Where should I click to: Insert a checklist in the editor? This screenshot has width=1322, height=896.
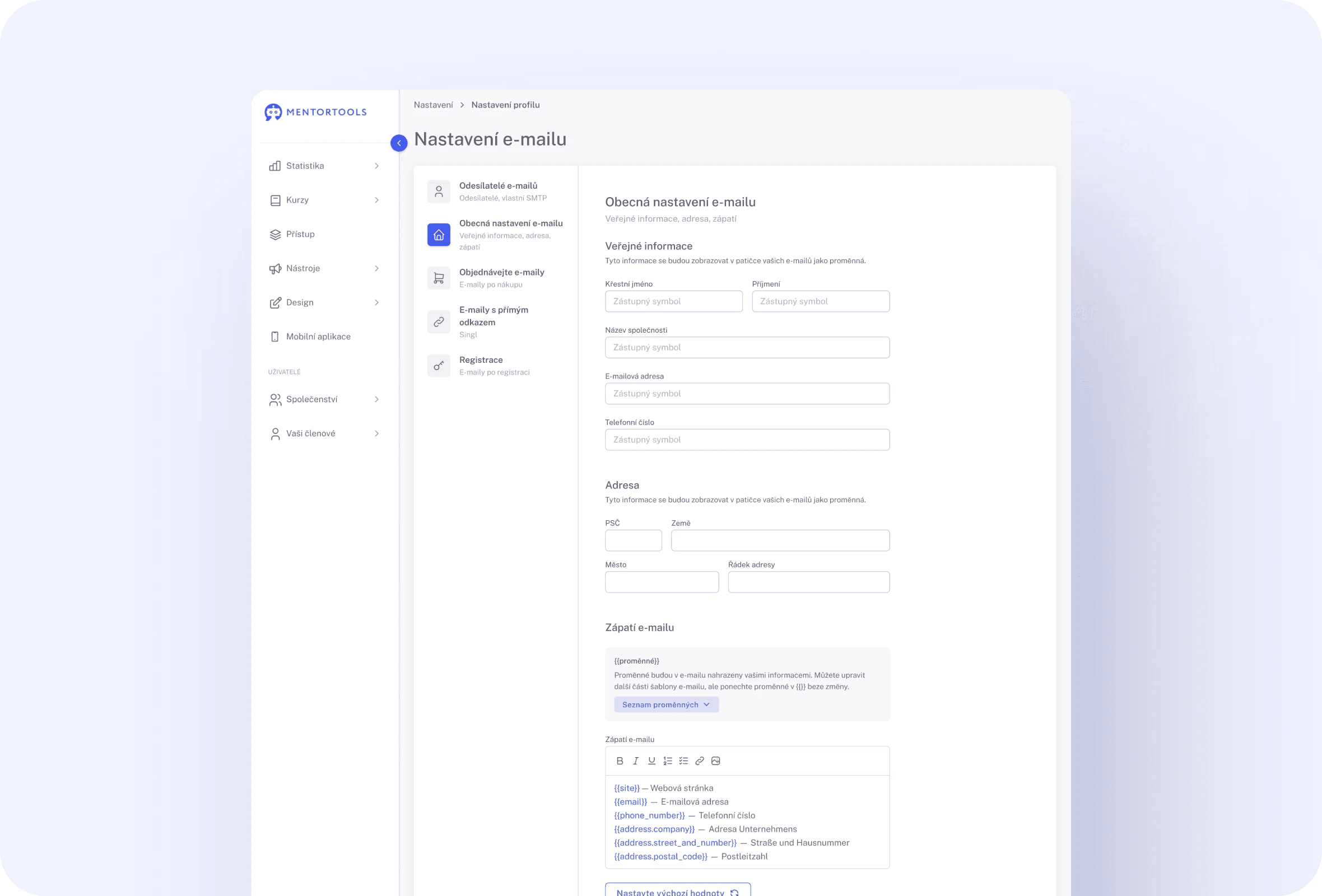[683, 760]
